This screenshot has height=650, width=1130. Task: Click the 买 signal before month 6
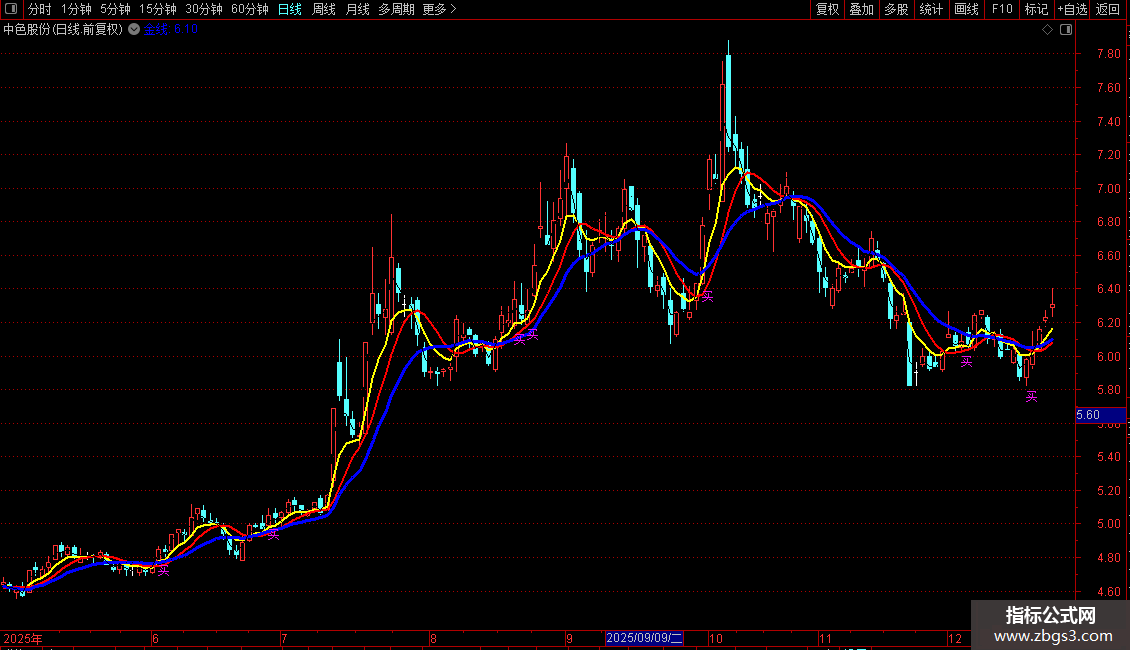[x=164, y=571]
